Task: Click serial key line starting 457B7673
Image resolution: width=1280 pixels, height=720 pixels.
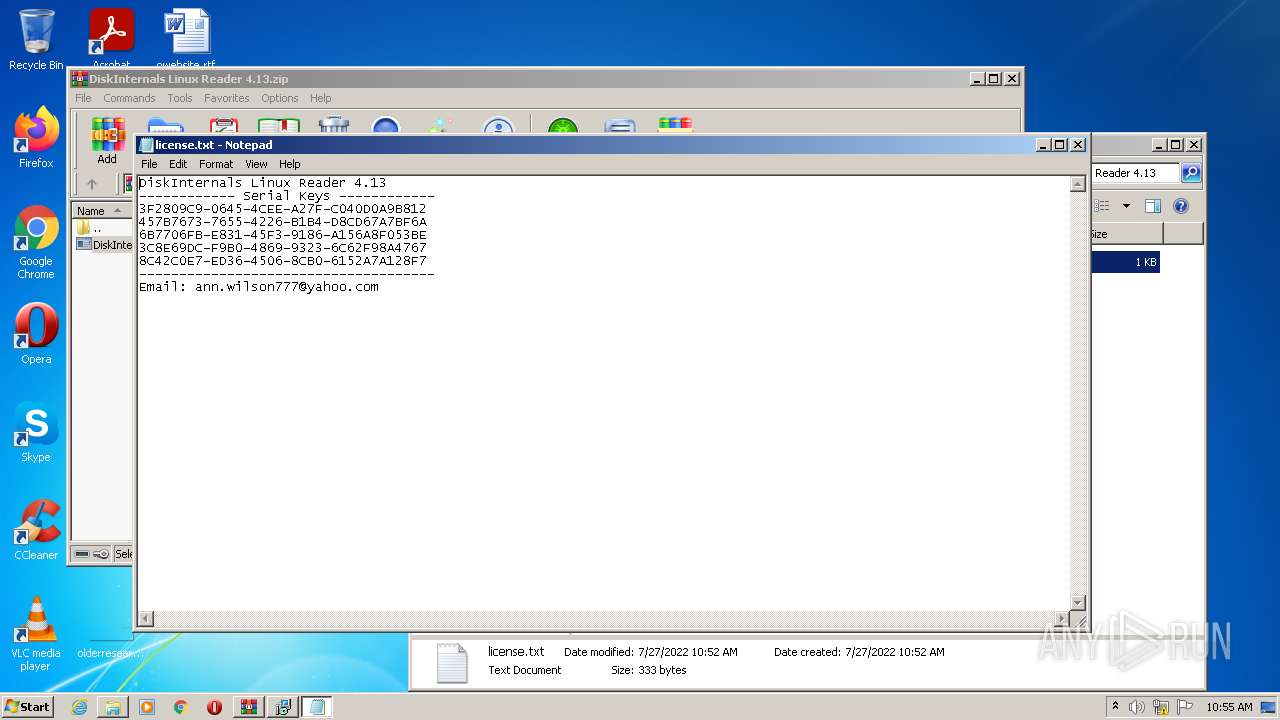Action: [283, 222]
